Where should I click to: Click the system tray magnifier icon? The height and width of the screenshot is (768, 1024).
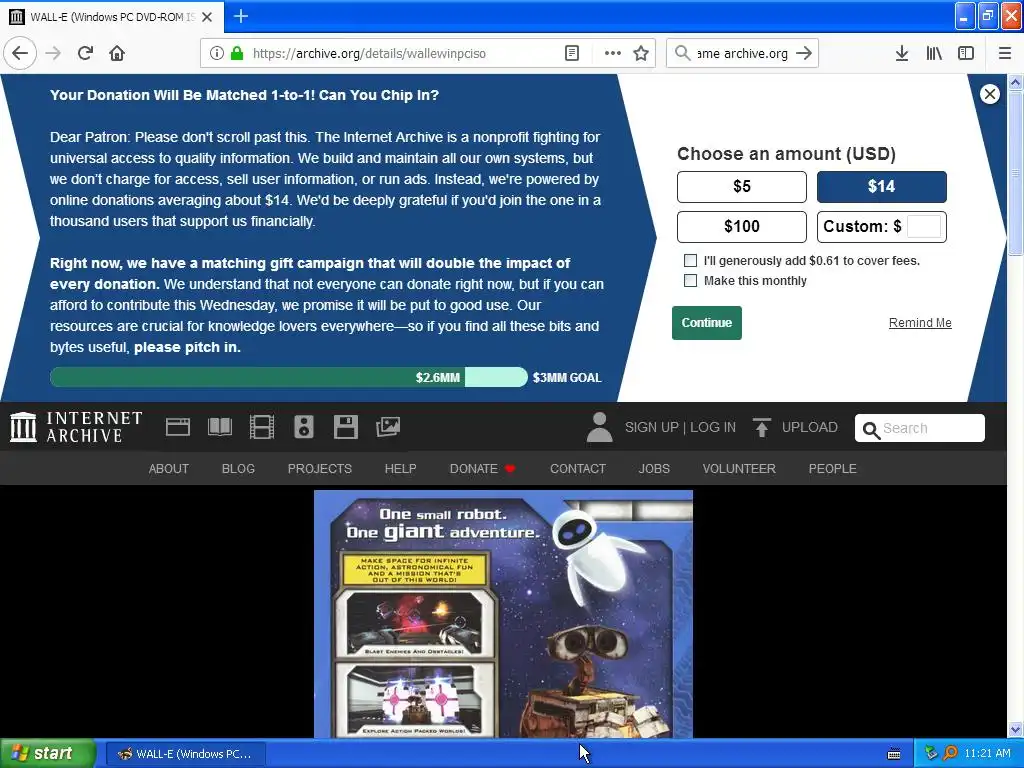click(950, 754)
